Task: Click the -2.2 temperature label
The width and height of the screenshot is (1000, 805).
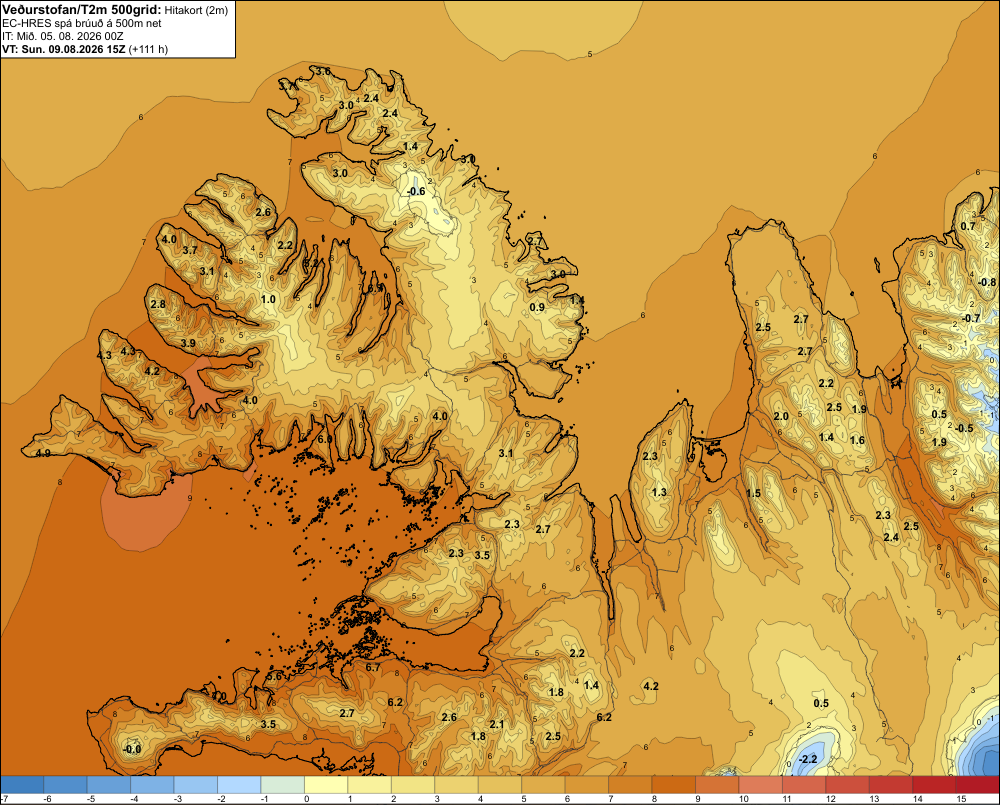Action: [808, 759]
